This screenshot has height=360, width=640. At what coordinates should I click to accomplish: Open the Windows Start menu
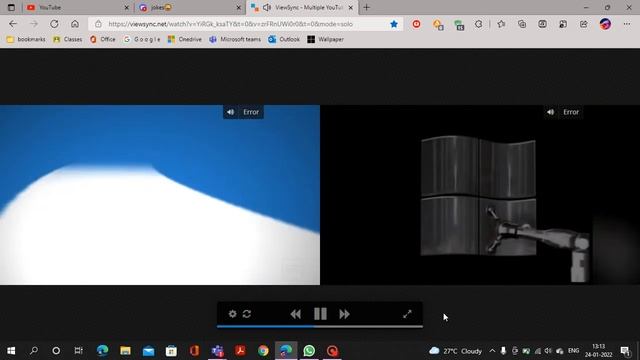tap(11, 351)
